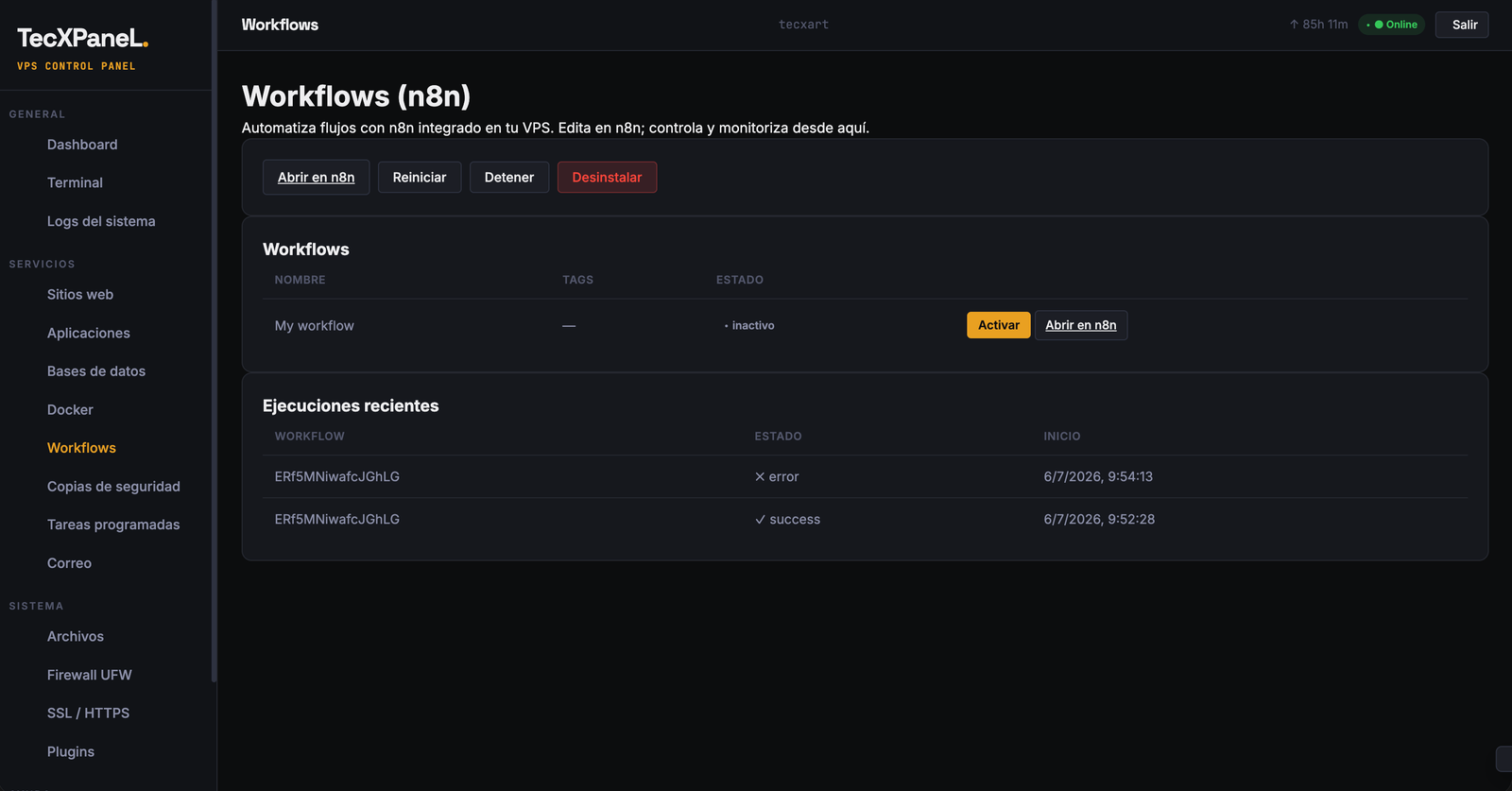Activate My workflow with Activar button

pos(999,325)
